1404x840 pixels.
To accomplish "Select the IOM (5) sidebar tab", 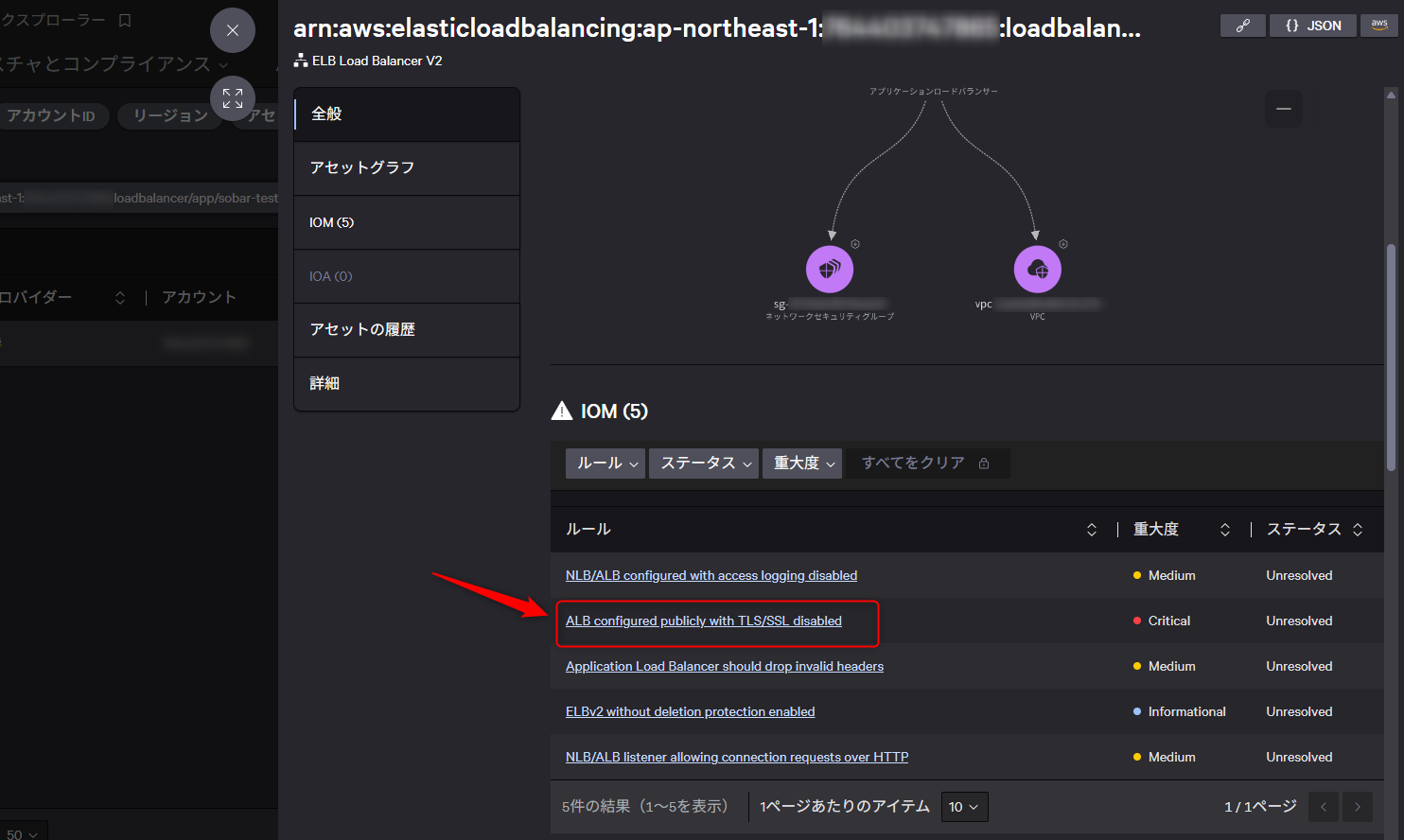I will tap(407, 222).
